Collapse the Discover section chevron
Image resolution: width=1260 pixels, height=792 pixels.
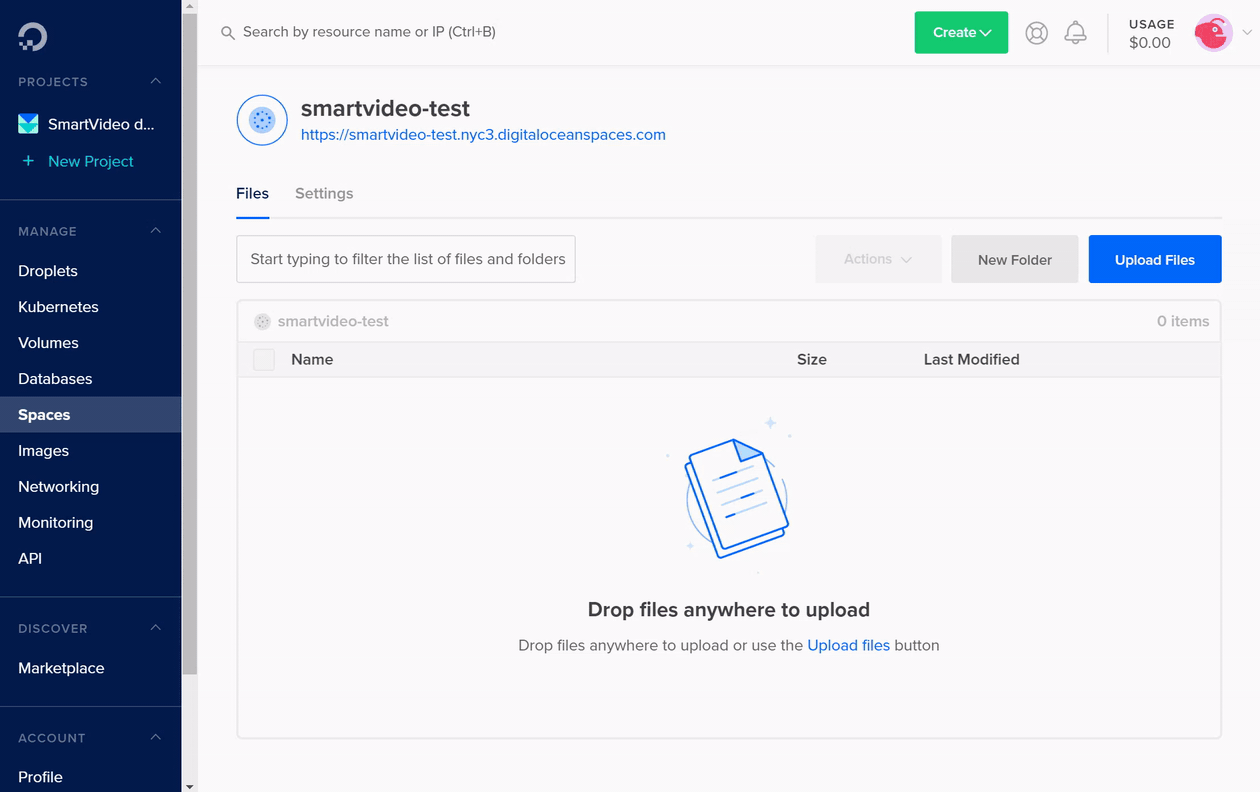click(x=155, y=628)
